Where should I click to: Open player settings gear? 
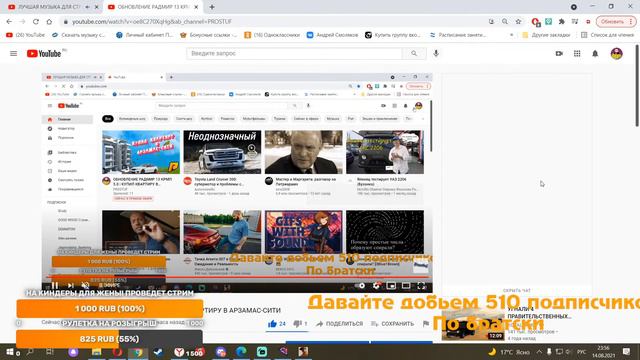click(377, 286)
